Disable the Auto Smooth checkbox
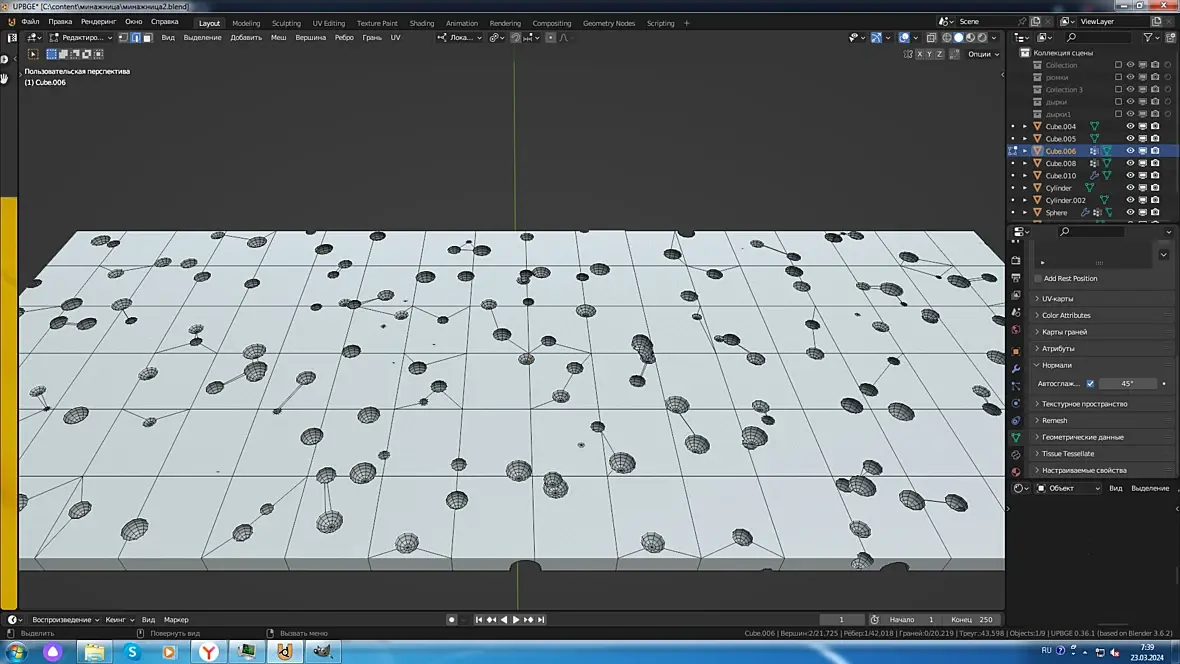Viewport: 1180px width, 664px height. click(1090, 384)
